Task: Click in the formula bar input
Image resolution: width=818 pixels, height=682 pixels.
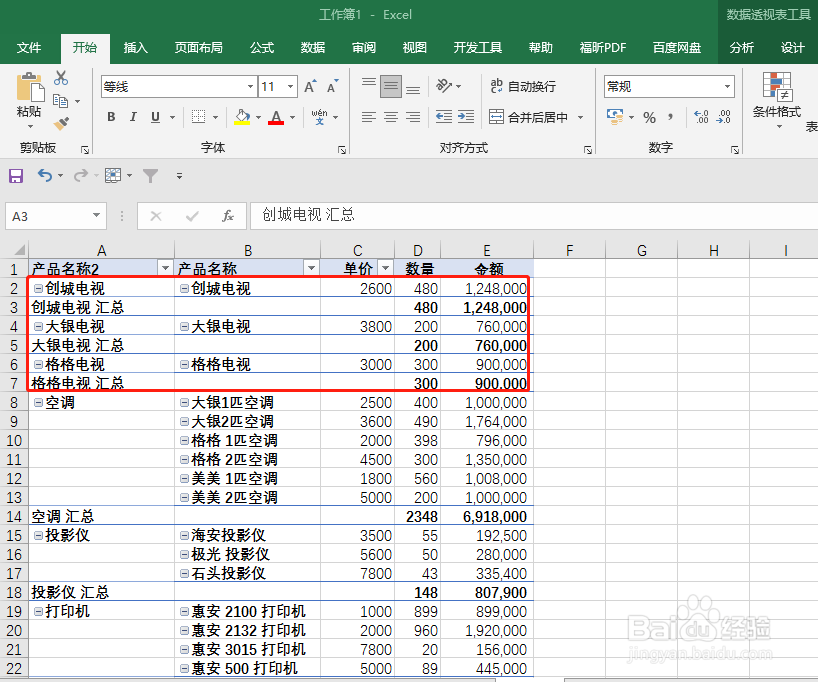Action: (534, 216)
